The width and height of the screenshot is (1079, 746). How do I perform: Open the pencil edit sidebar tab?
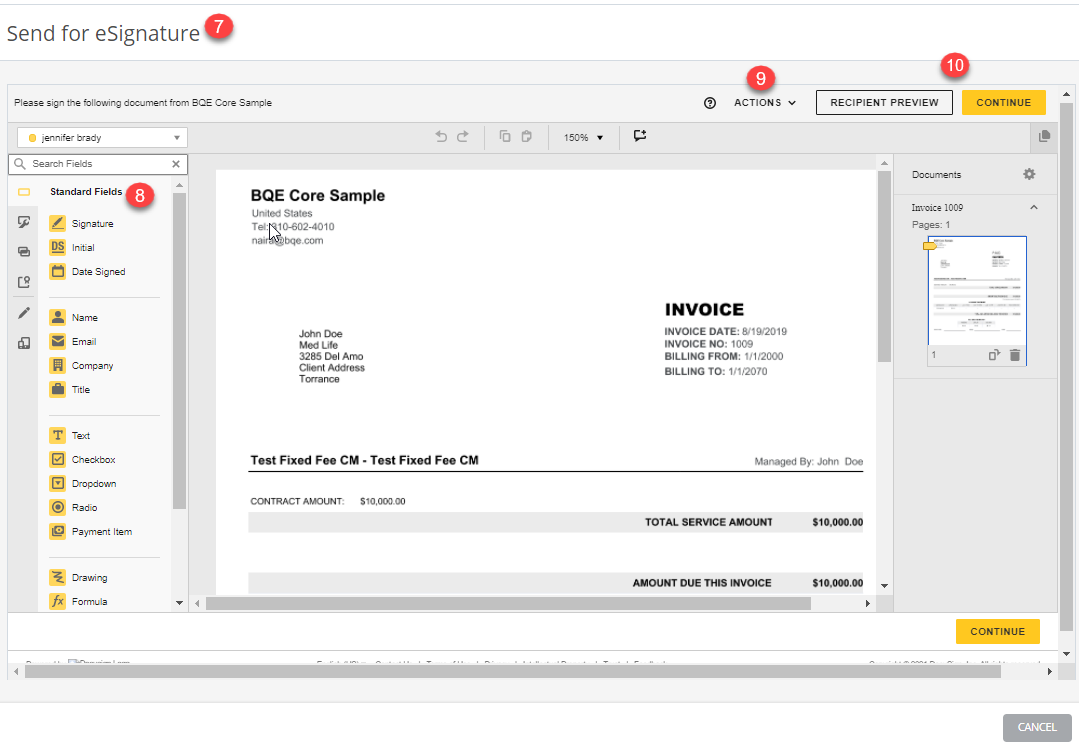coord(24,313)
